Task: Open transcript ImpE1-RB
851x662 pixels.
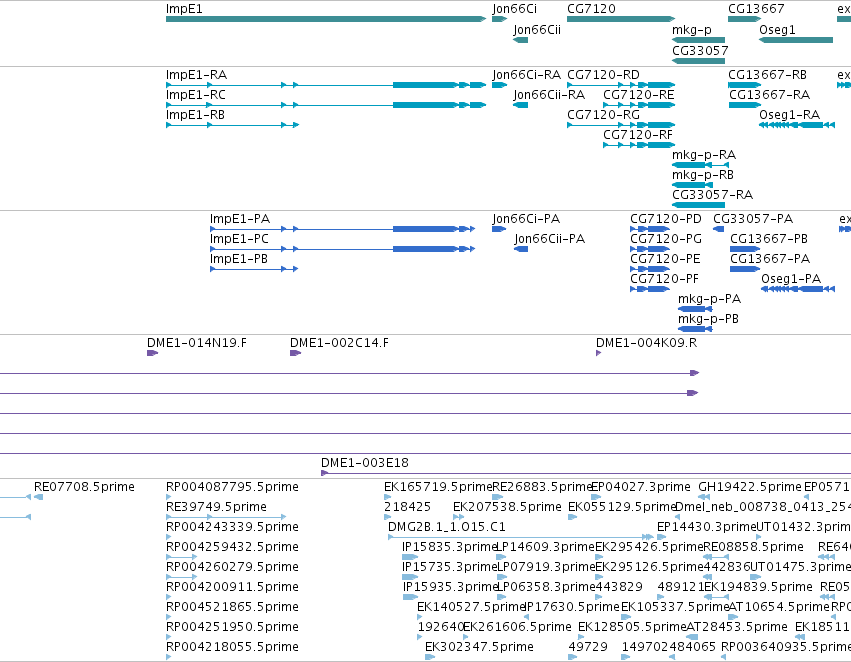Action: tap(195, 115)
